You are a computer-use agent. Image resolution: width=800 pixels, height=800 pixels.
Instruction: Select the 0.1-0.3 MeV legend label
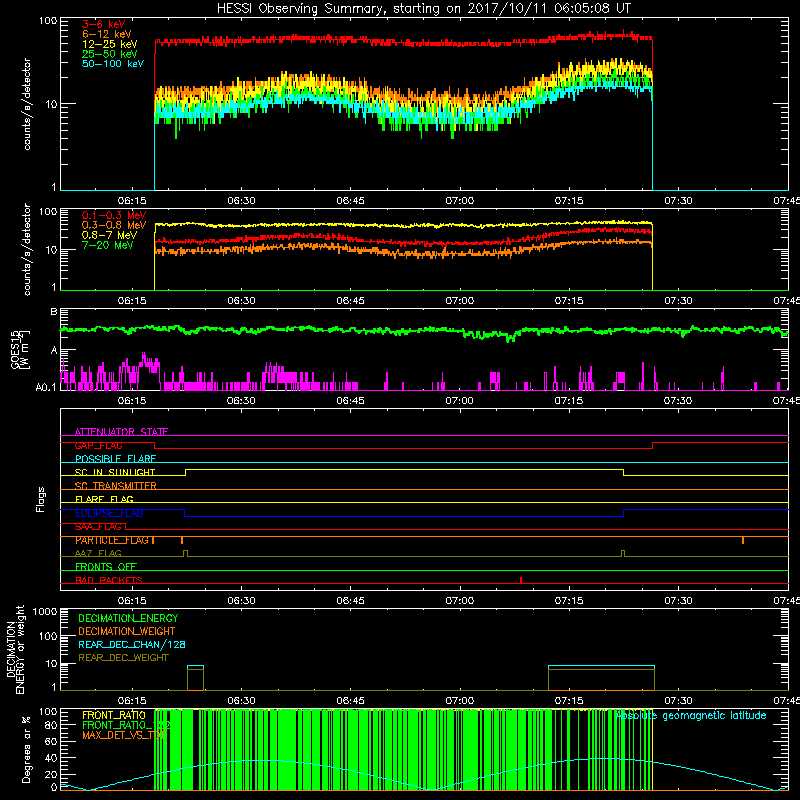pos(114,215)
